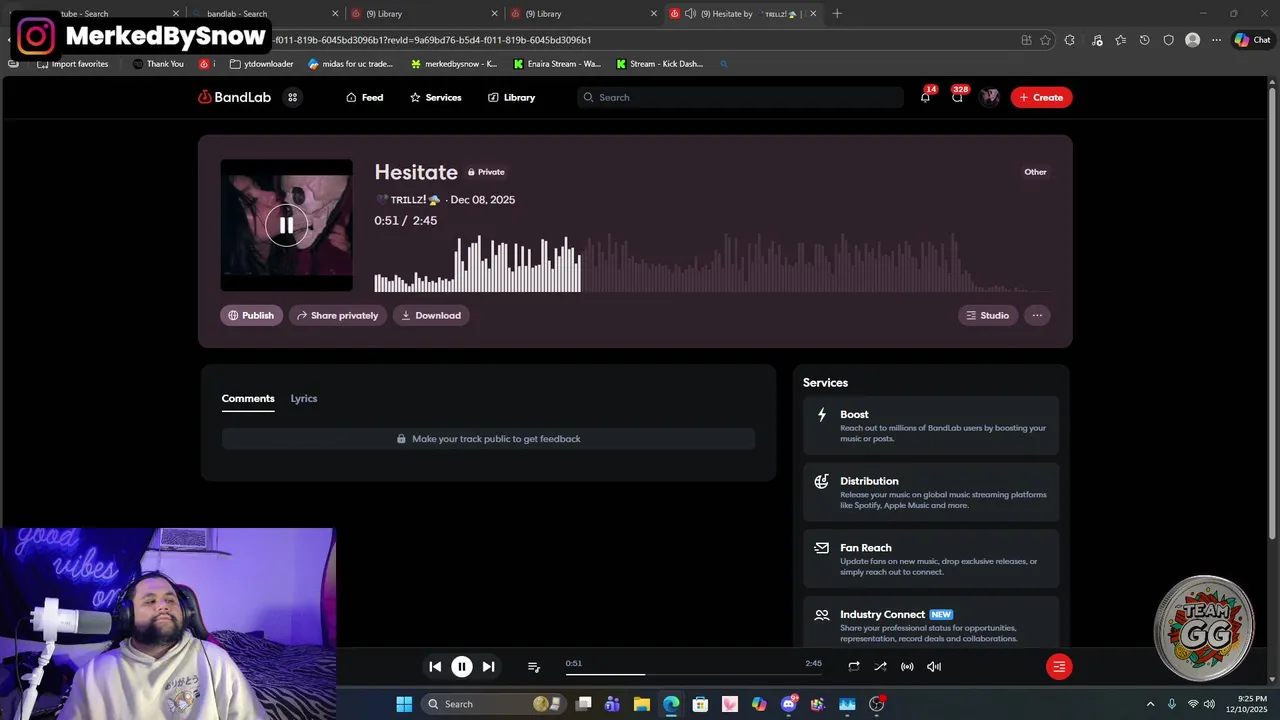Viewport: 1280px width, 720px height.
Task: Click Share privately
Action: [337, 315]
